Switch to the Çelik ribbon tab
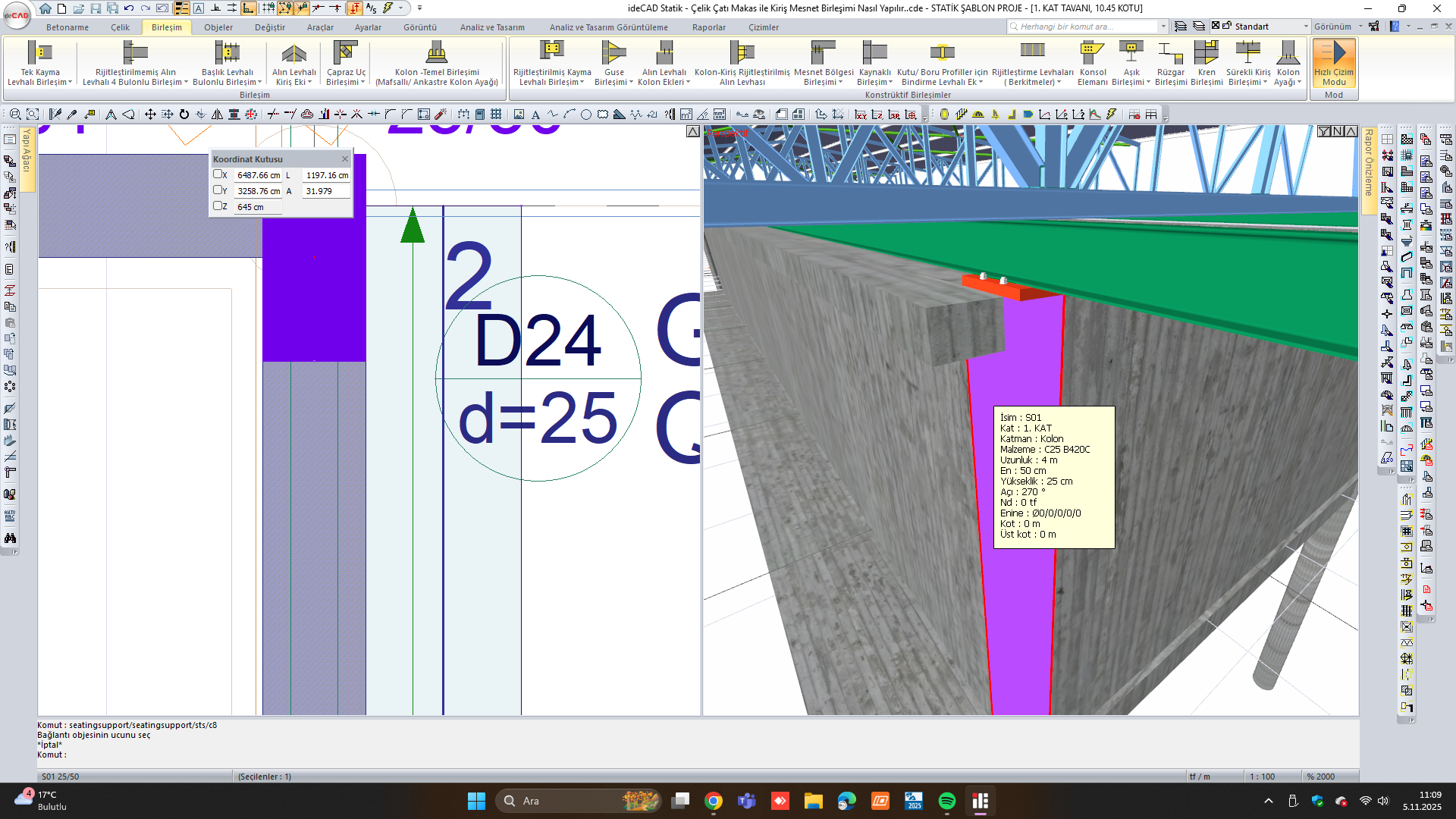1456x819 pixels. tap(120, 27)
